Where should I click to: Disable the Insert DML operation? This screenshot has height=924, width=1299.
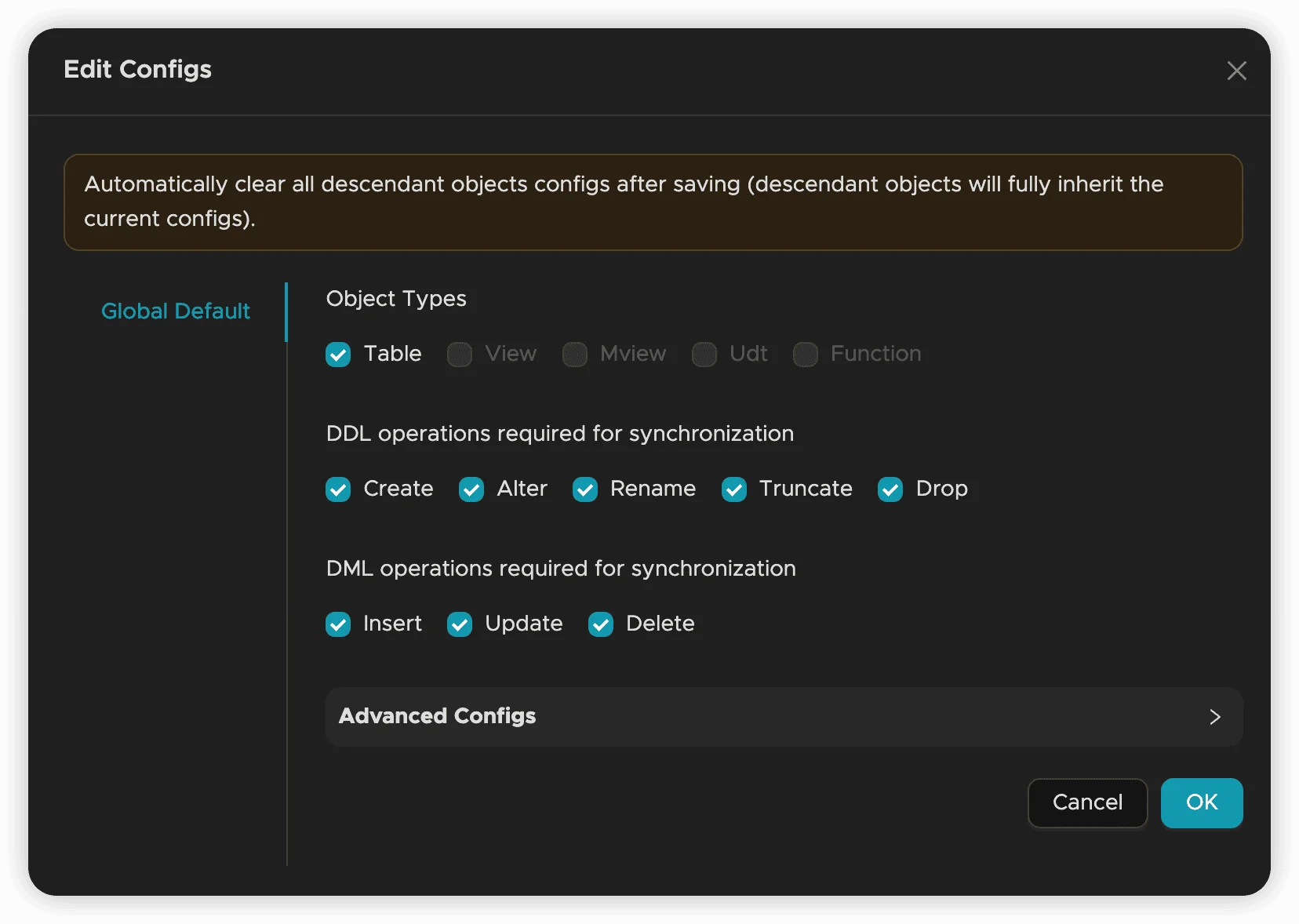coord(338,624)
